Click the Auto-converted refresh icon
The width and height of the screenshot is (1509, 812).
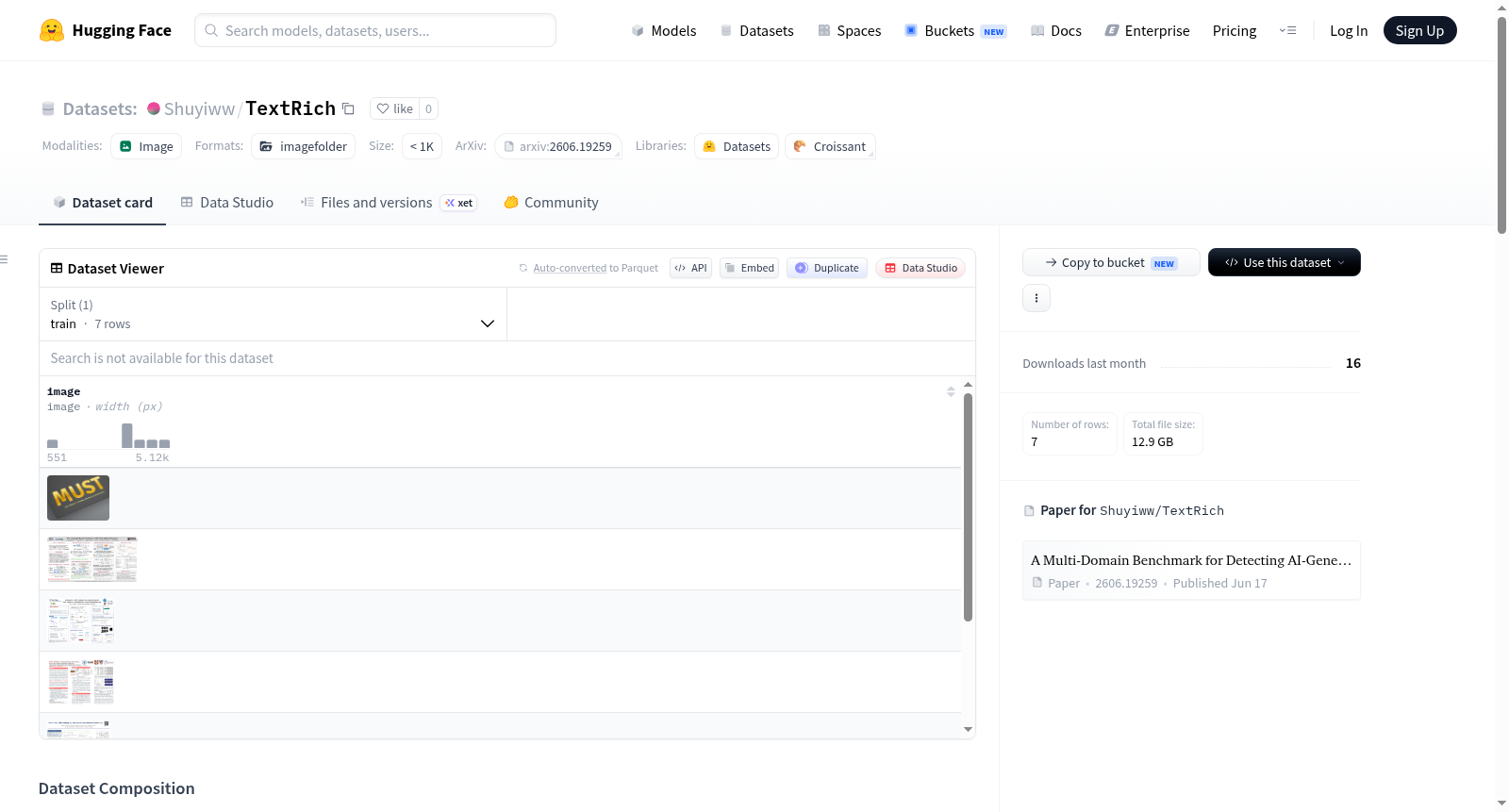(523, 268)
